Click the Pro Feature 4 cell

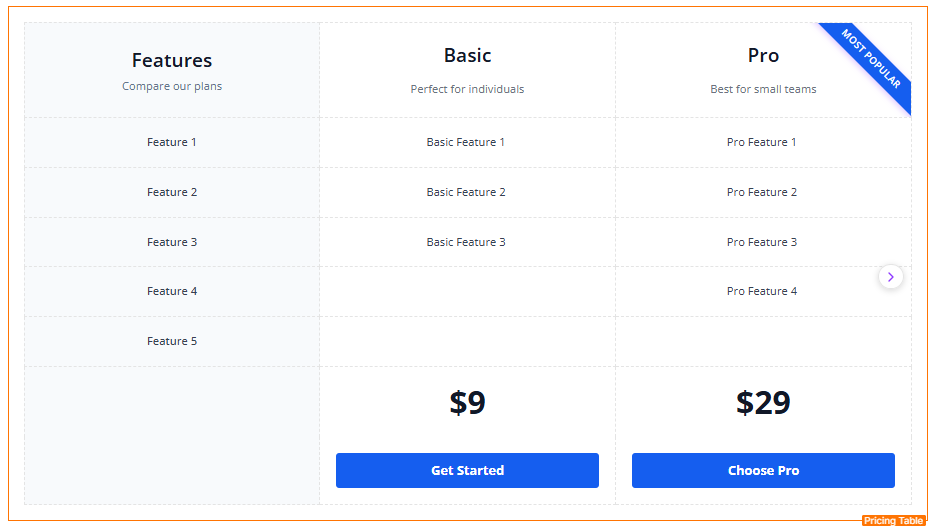coord(762,291)
